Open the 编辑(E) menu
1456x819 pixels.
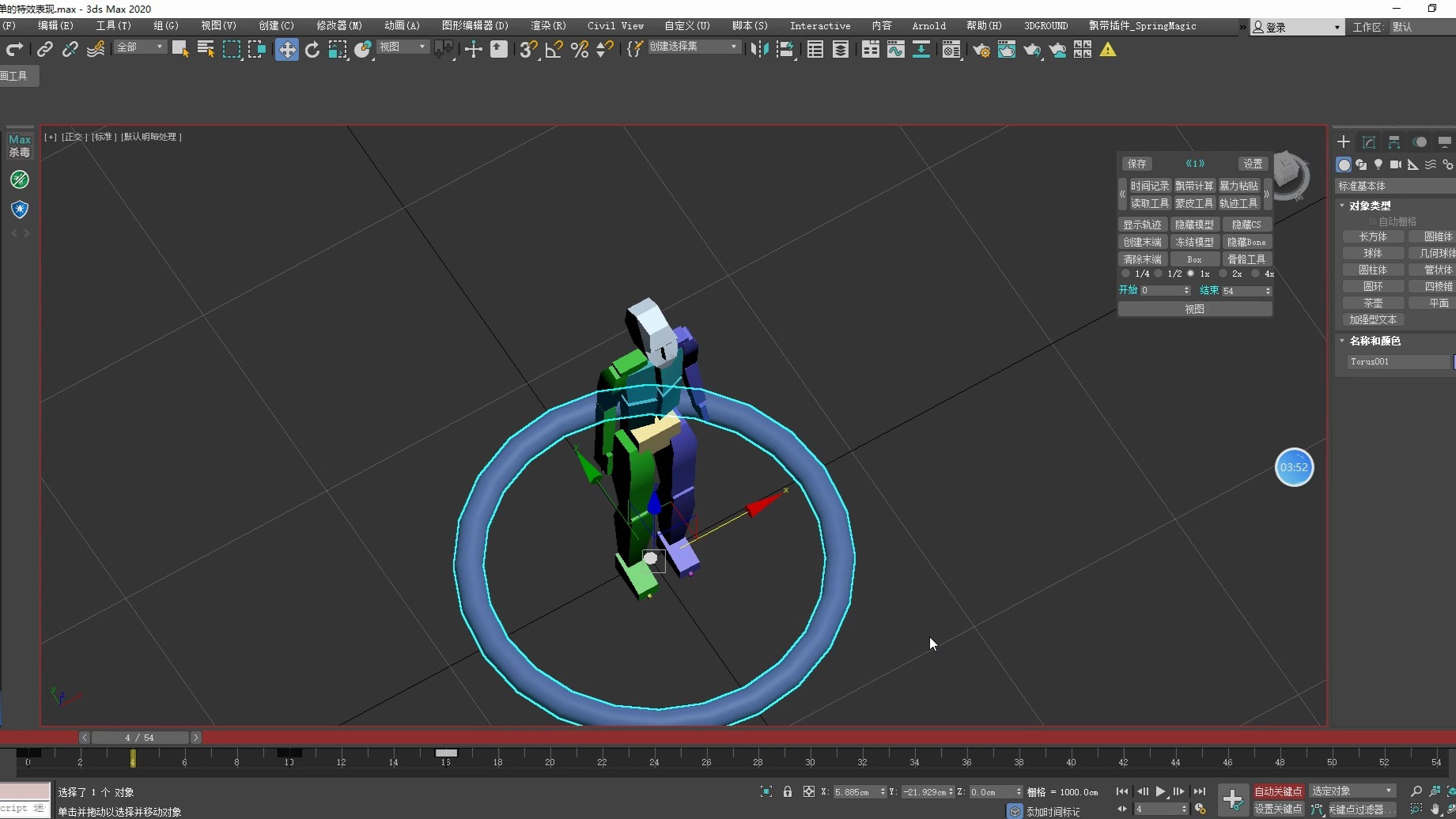point(55,26)
